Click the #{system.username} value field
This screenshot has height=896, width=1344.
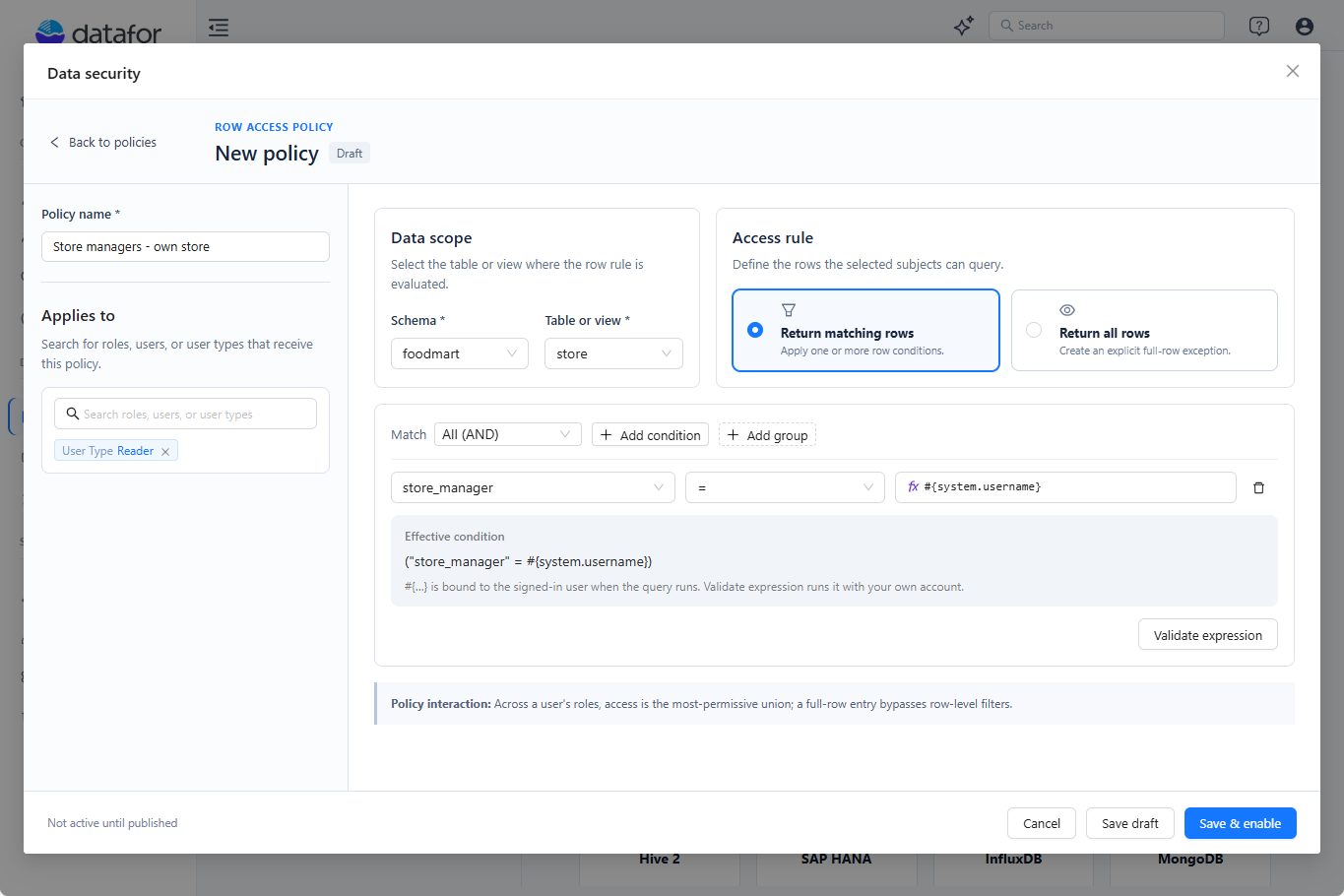coord(1065,487)
